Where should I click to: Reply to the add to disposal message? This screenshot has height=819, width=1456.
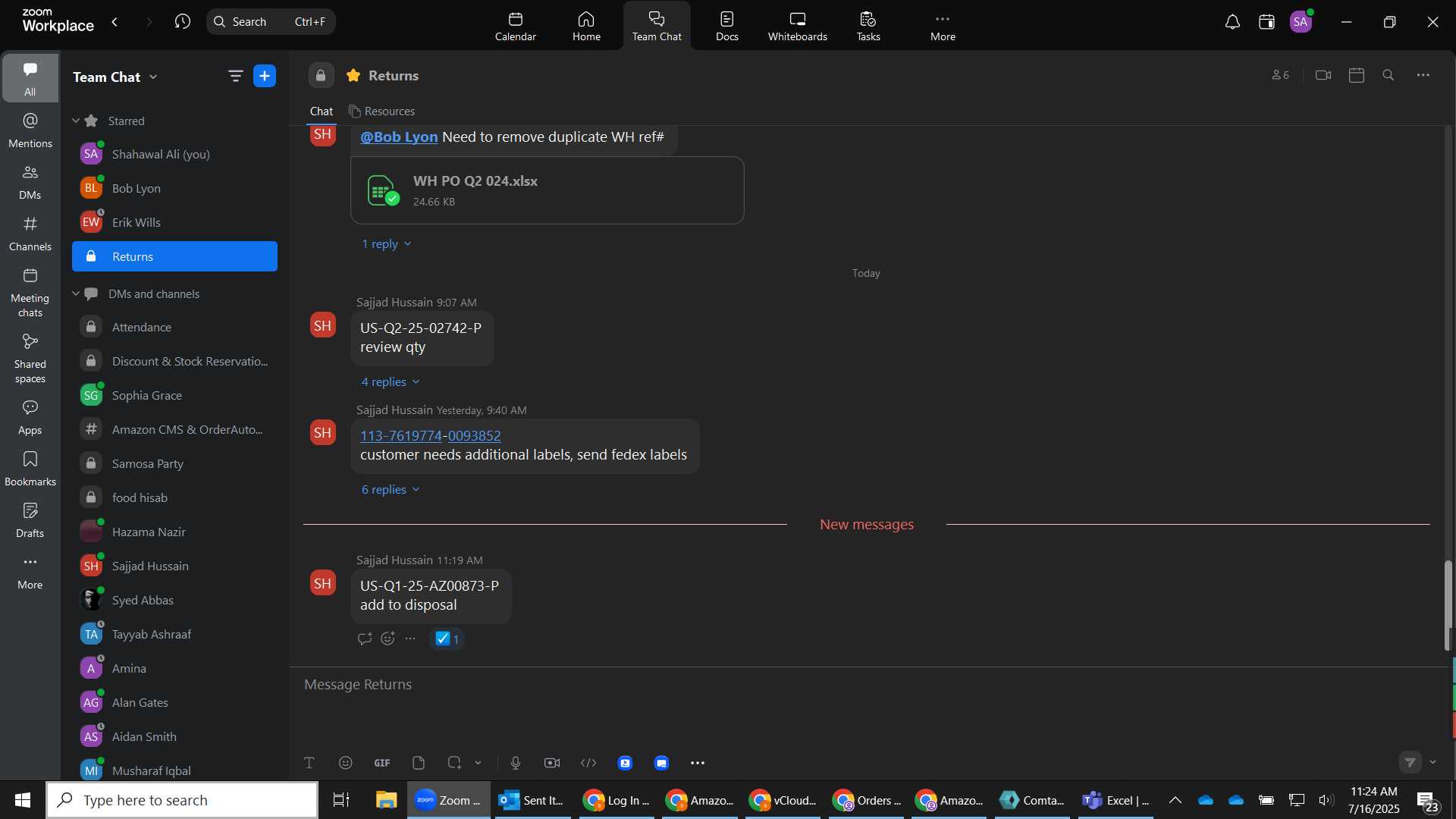365,639
